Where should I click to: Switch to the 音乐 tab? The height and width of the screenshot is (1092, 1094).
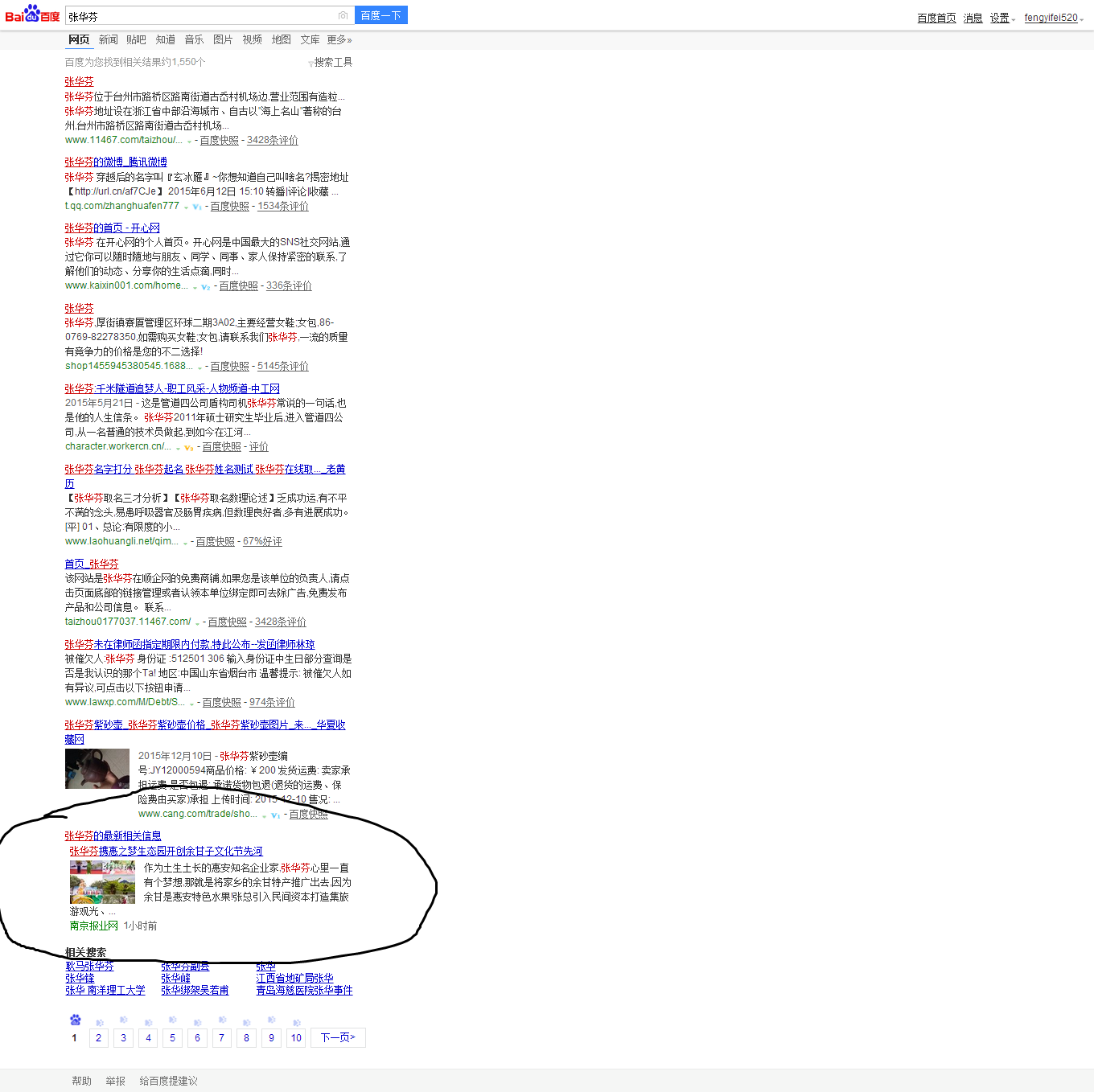coord(194,39)
